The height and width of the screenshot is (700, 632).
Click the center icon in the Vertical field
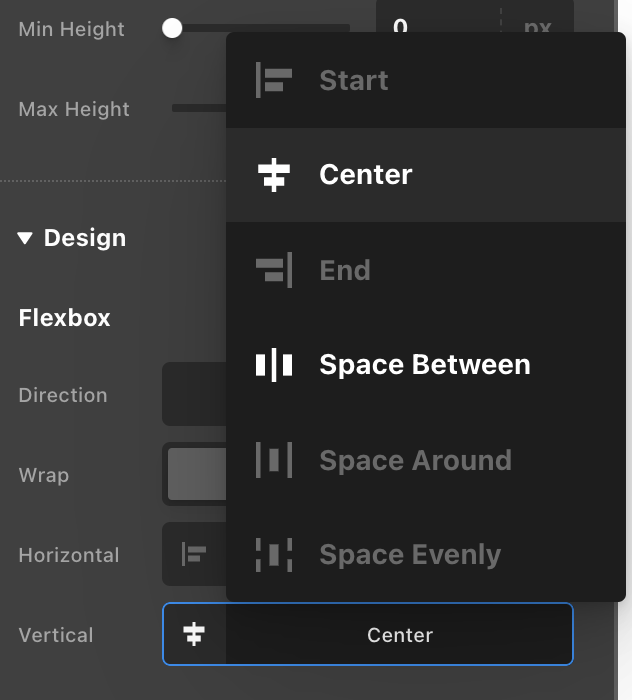[194, 634]
